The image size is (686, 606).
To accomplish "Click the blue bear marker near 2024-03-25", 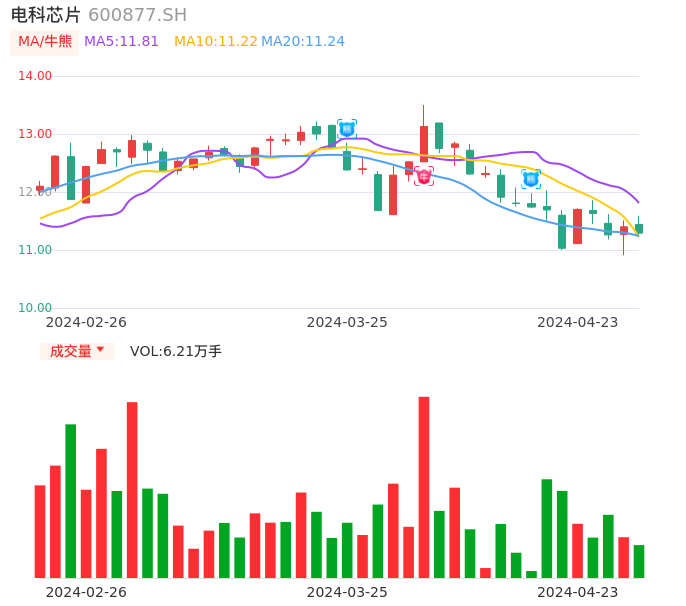I will (x=347, y=129).
